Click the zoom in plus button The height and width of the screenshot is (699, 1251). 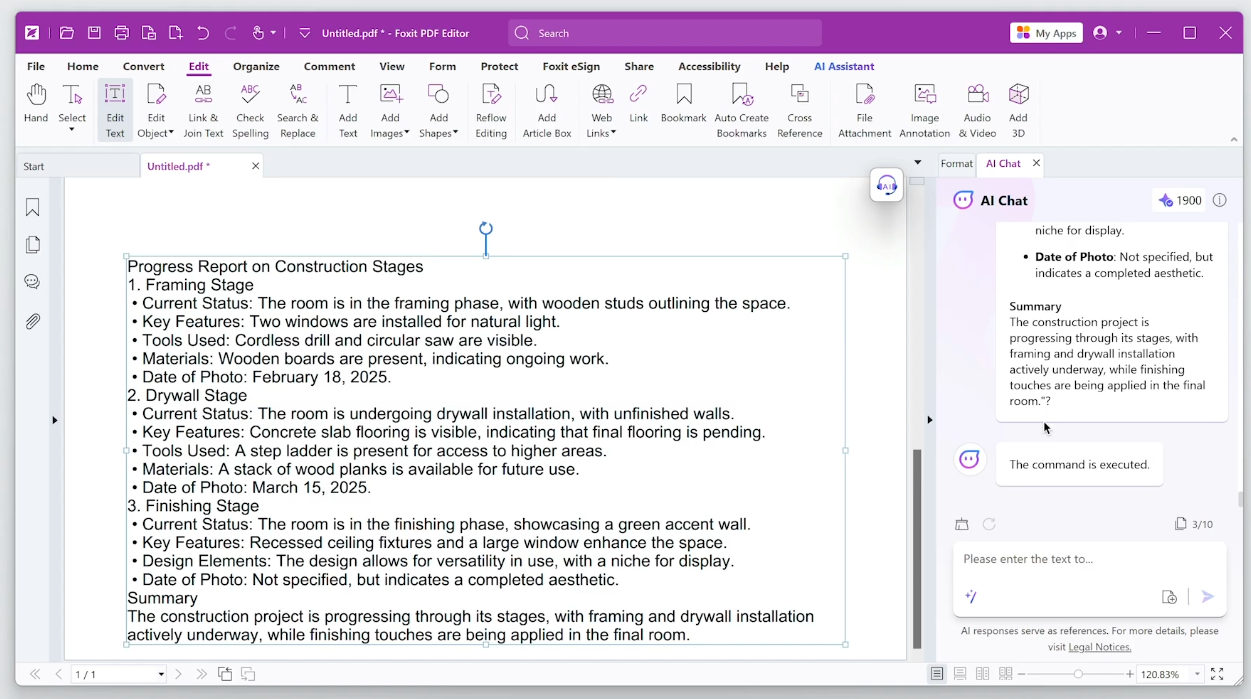click(1130, 674)
